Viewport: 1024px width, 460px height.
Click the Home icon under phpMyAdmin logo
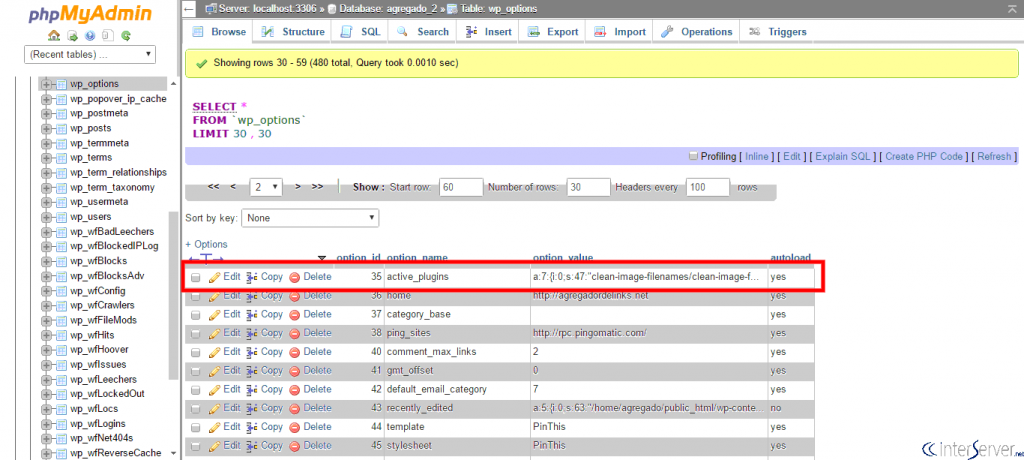(x=54, y=36)
